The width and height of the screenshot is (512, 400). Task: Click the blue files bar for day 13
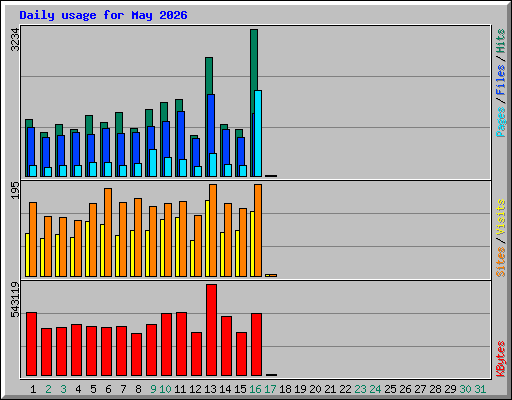211,124
